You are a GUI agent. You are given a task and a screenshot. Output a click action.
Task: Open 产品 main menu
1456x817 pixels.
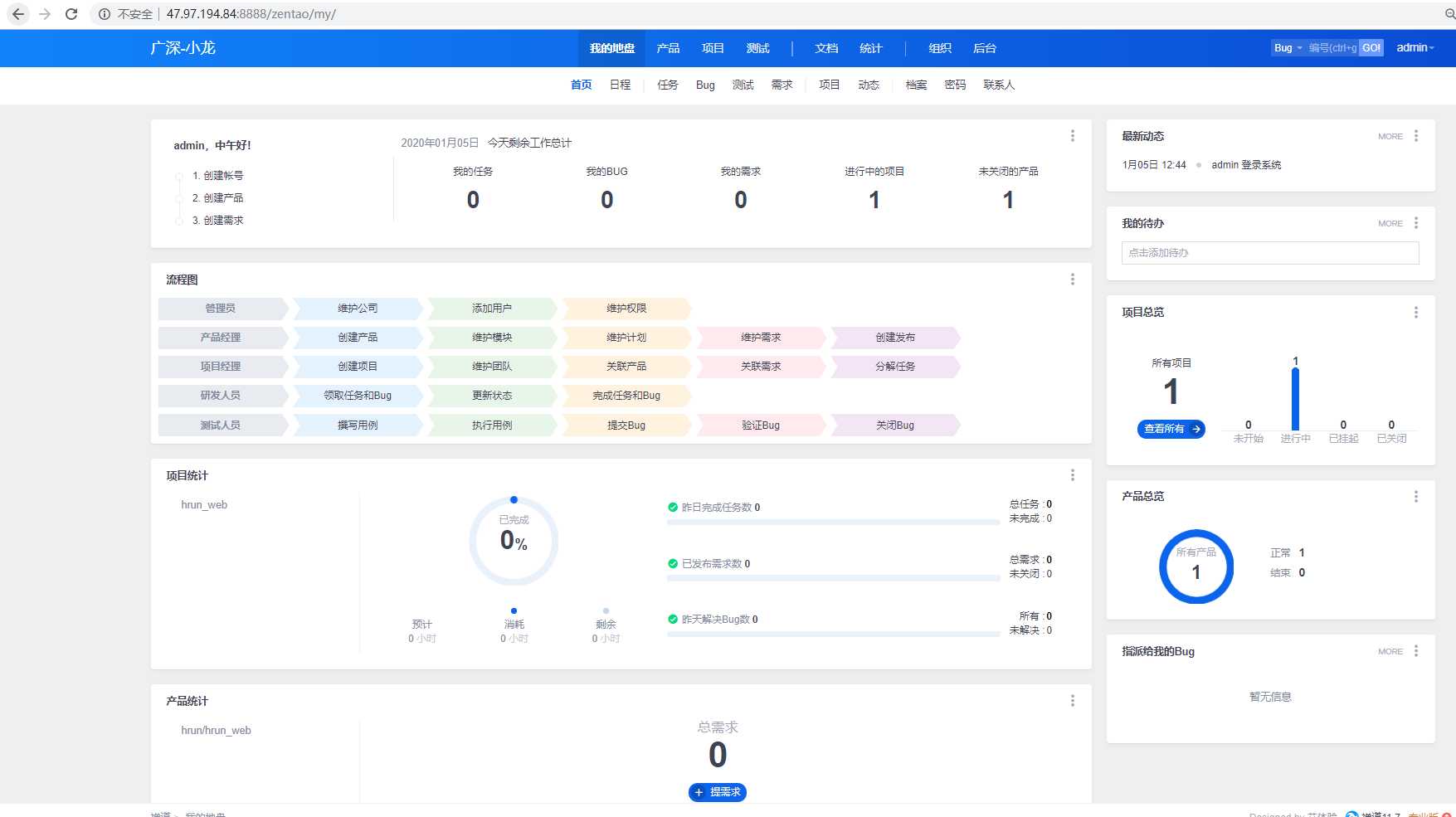pos(668,48)
